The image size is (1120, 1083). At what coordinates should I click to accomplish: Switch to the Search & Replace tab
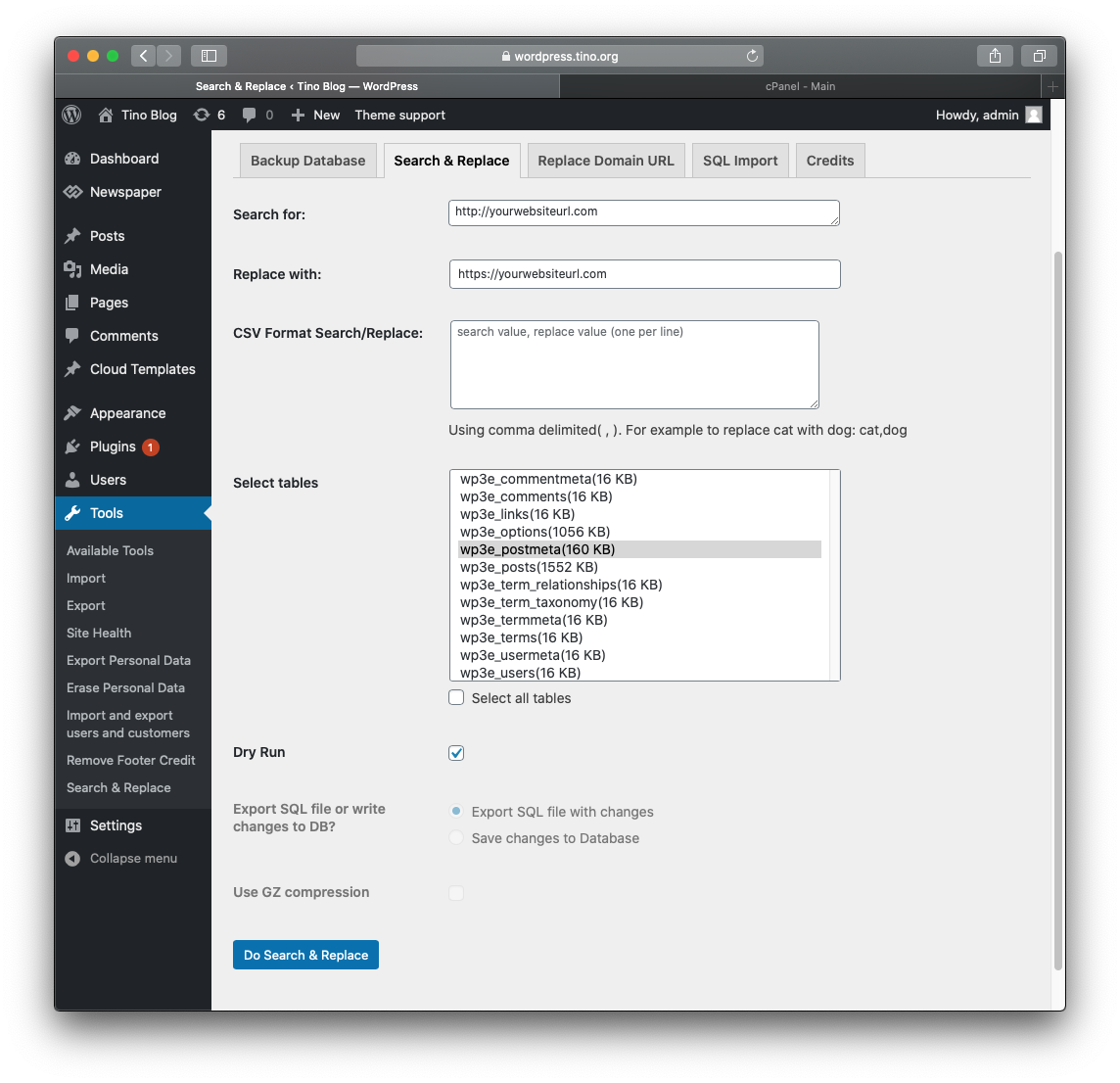[451, 161]
